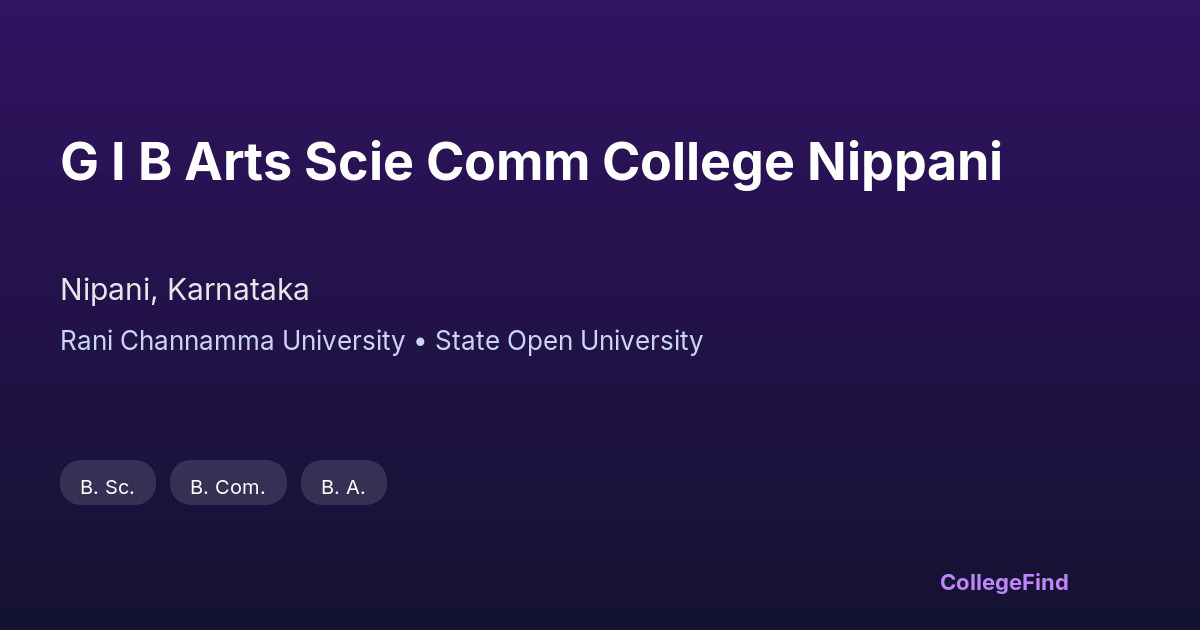1200x630 pixels.
Task: Click the word Karnataka in location line
Action: tap(238, 290)
